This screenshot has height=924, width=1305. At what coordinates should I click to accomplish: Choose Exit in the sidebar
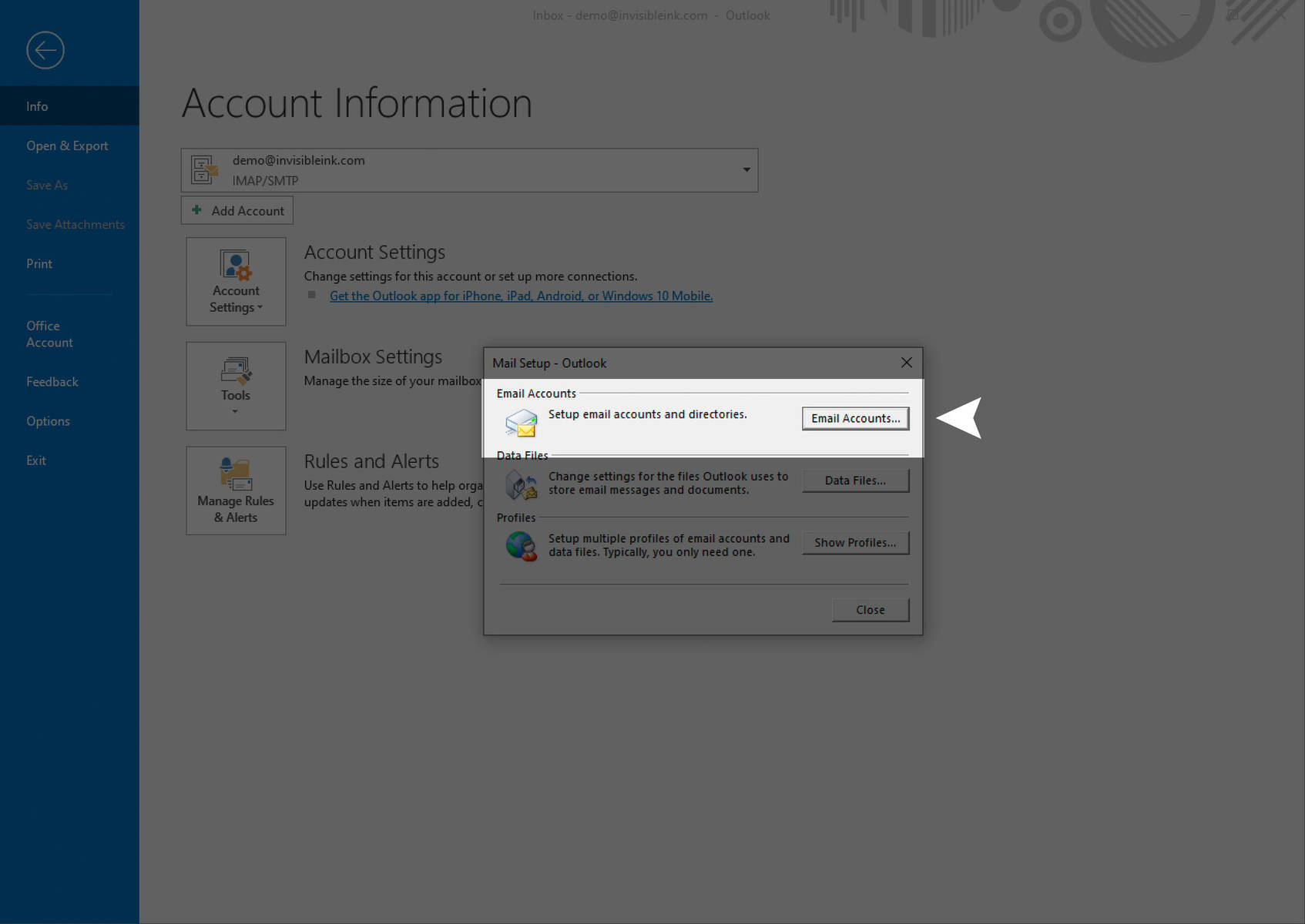(x=69, y=460)
